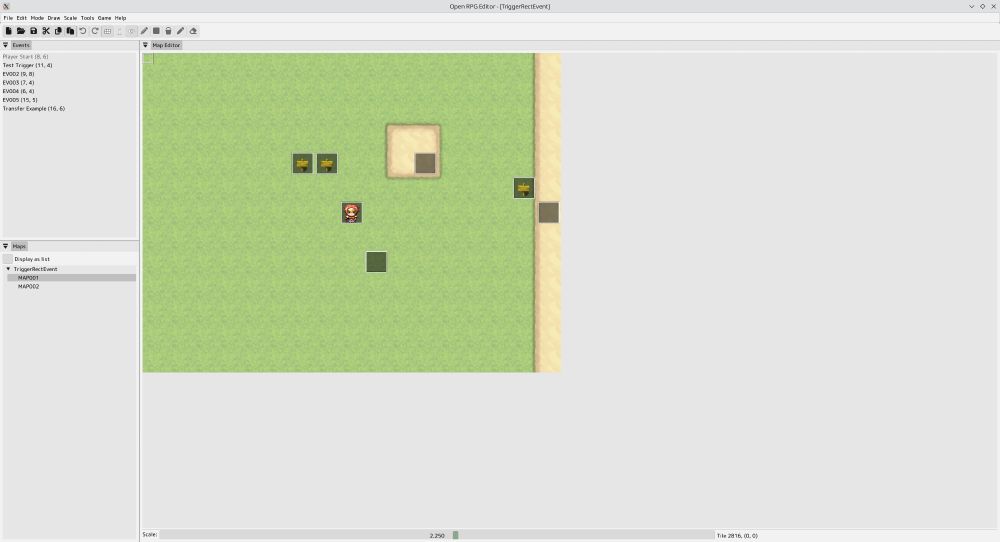
Task: Select MAP002 in the maps tree
Action: point(29,286)
